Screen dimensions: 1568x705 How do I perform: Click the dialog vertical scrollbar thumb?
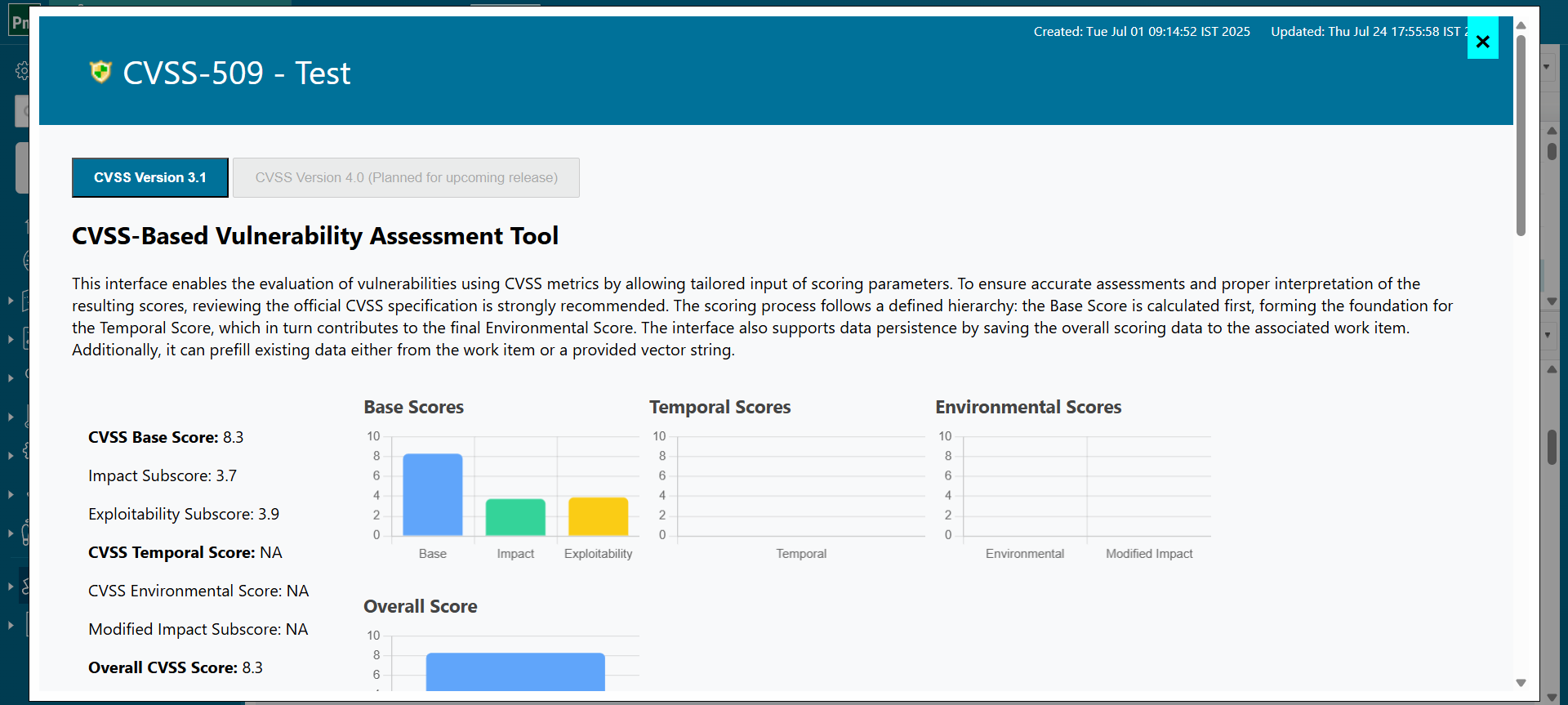tap(1521, 135)
